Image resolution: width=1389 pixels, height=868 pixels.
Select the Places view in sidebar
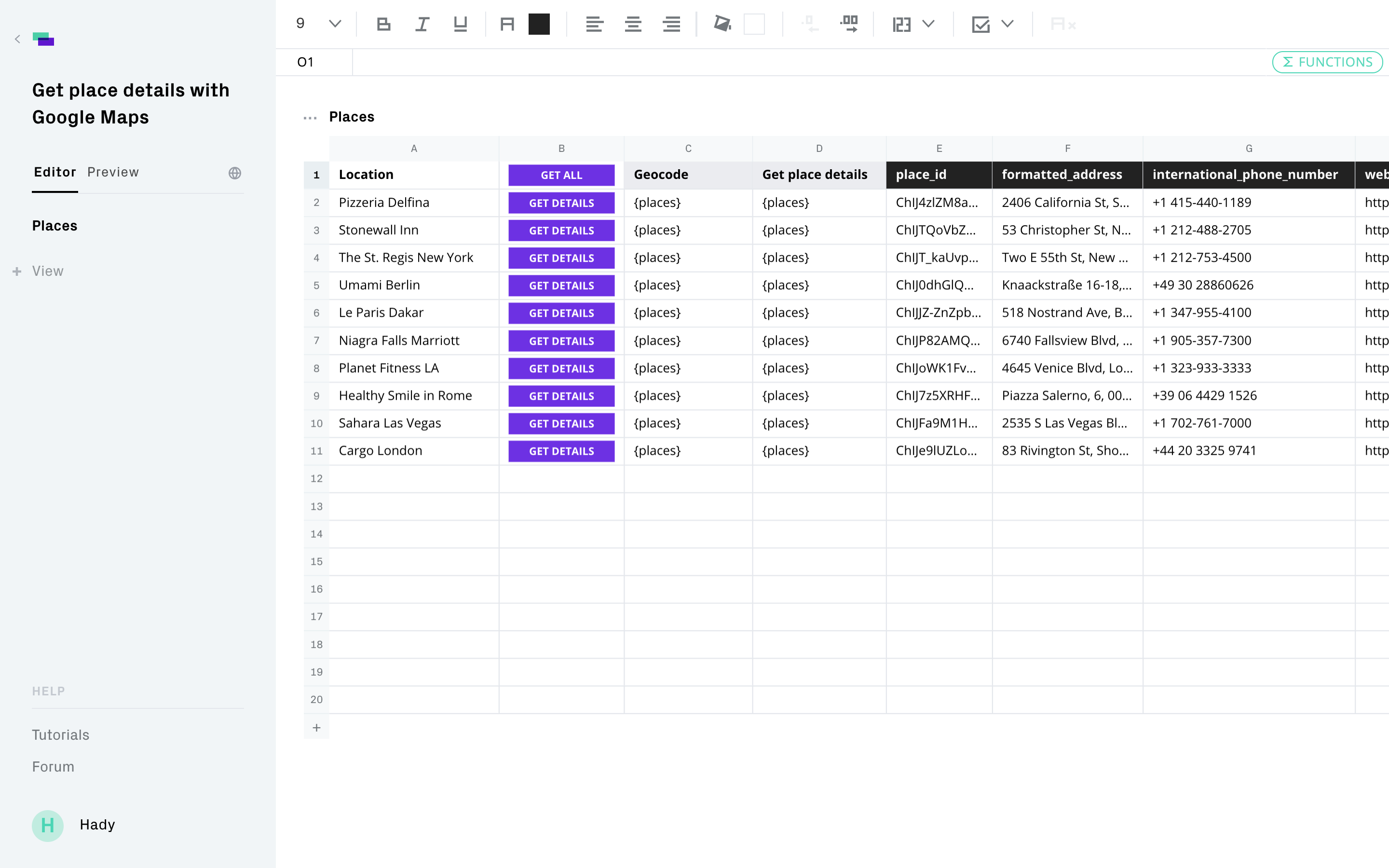(54, 226)
